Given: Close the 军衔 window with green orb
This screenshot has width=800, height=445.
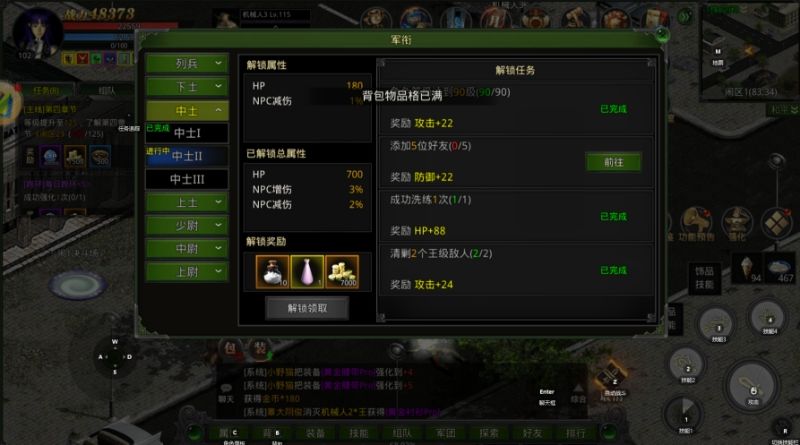Looking at the screenshot, I should 662,35.
